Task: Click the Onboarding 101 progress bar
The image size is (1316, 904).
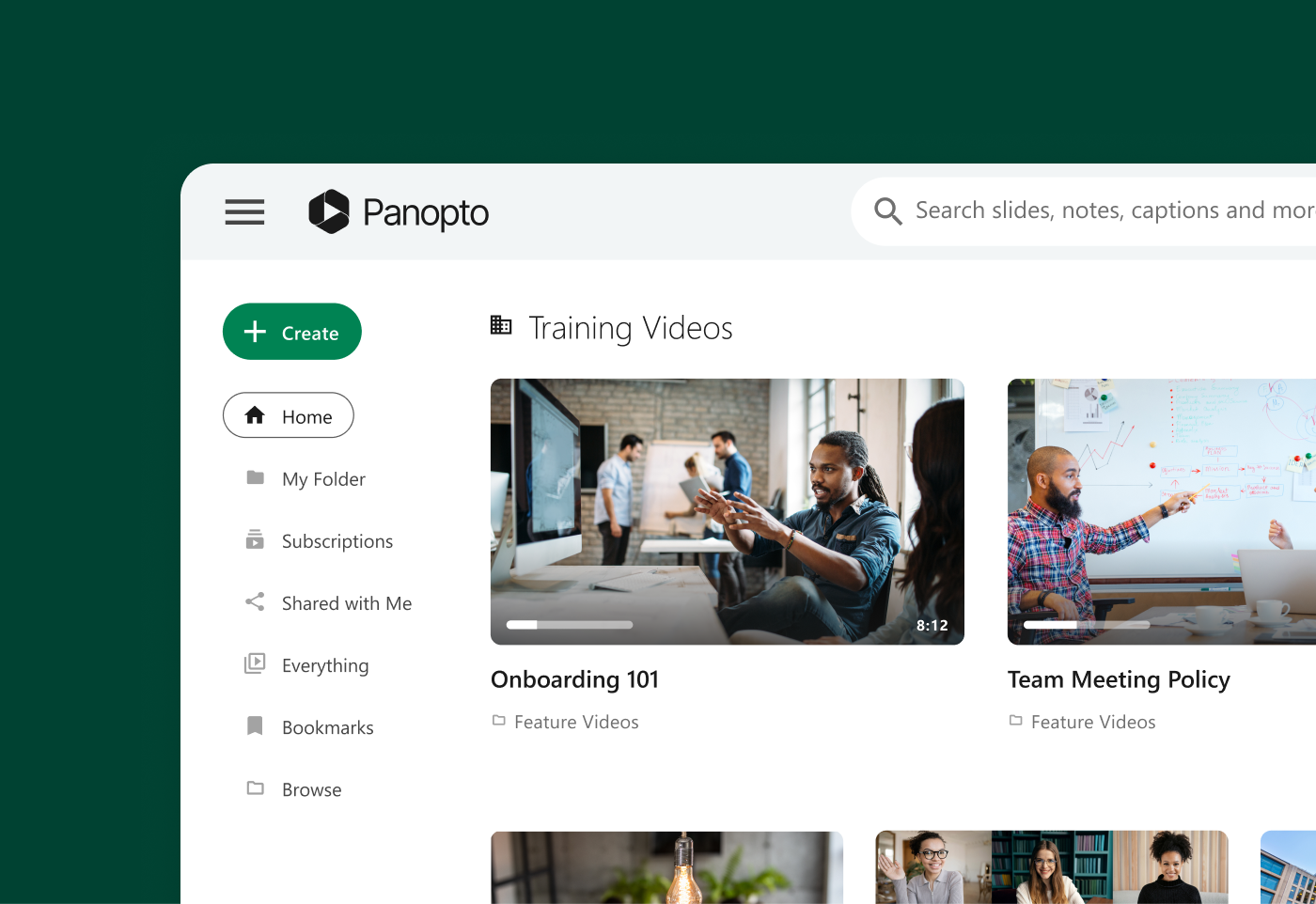Action: (570, 625)
